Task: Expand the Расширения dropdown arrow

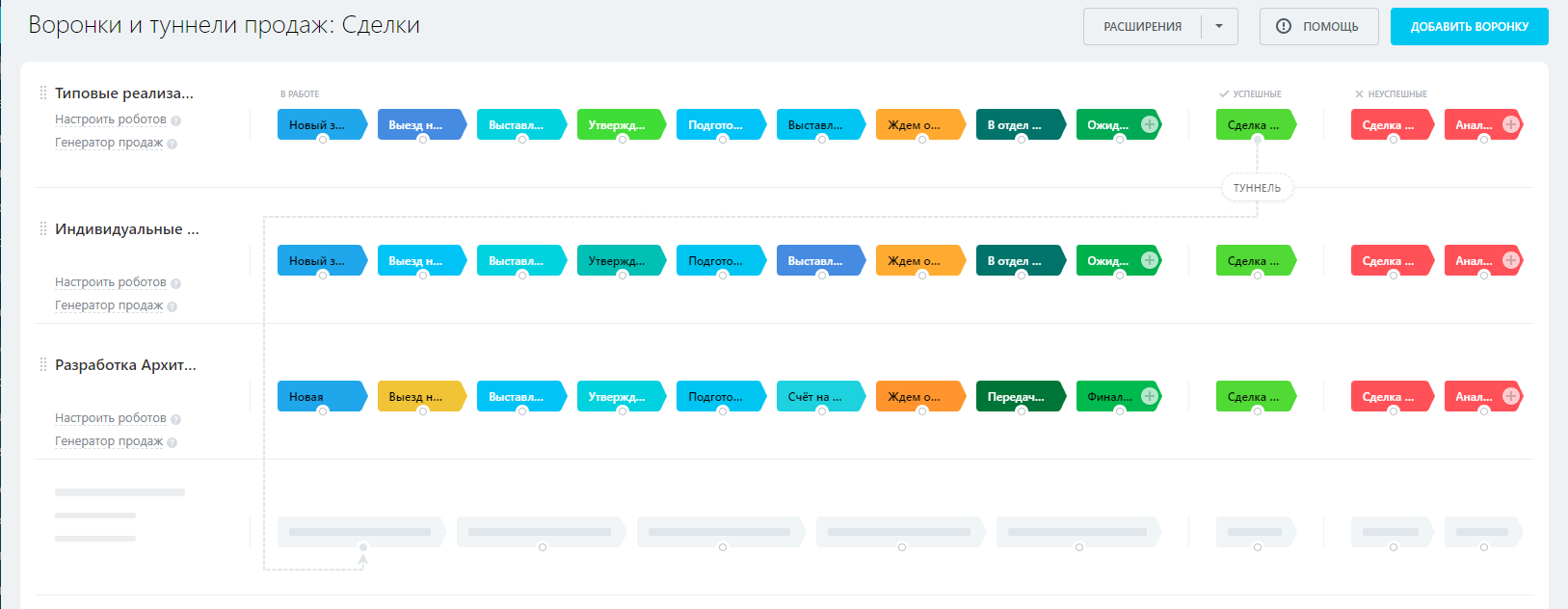Action: [1219, 27]
